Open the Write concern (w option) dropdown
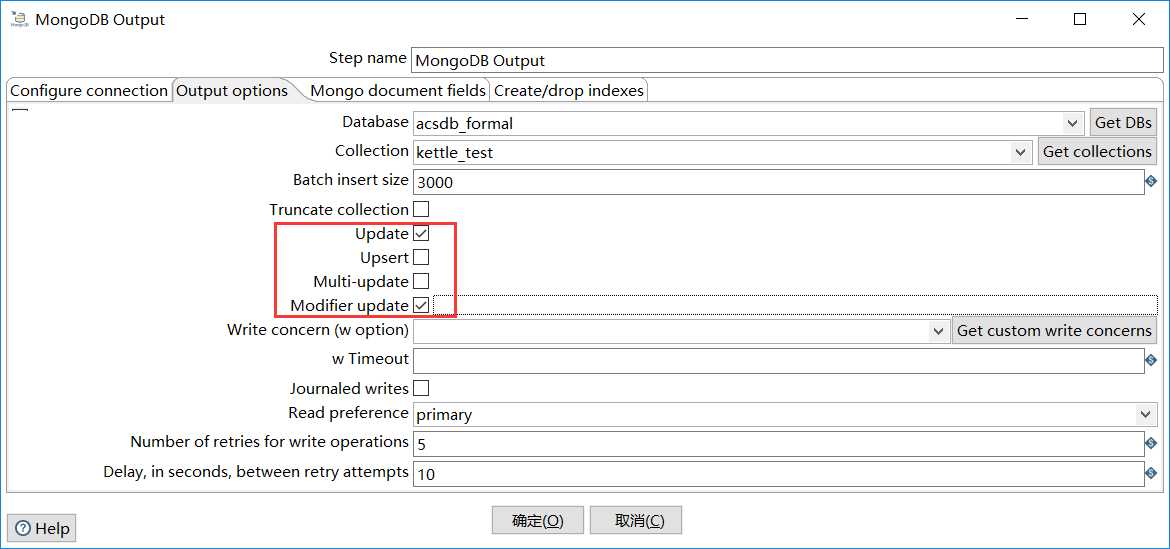The image size is (1170, 549). point(938,331)
